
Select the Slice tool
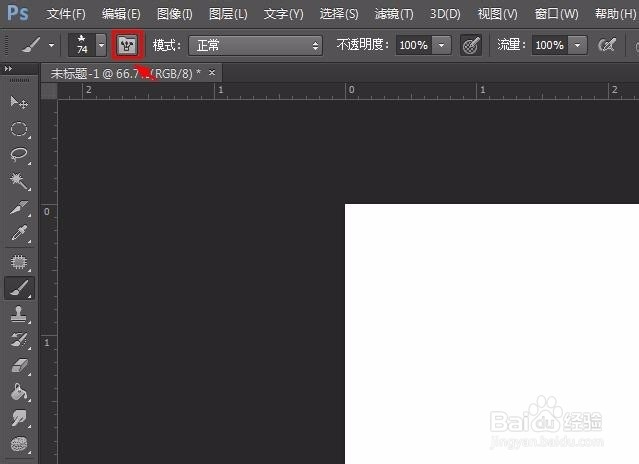tap(19, 208)
